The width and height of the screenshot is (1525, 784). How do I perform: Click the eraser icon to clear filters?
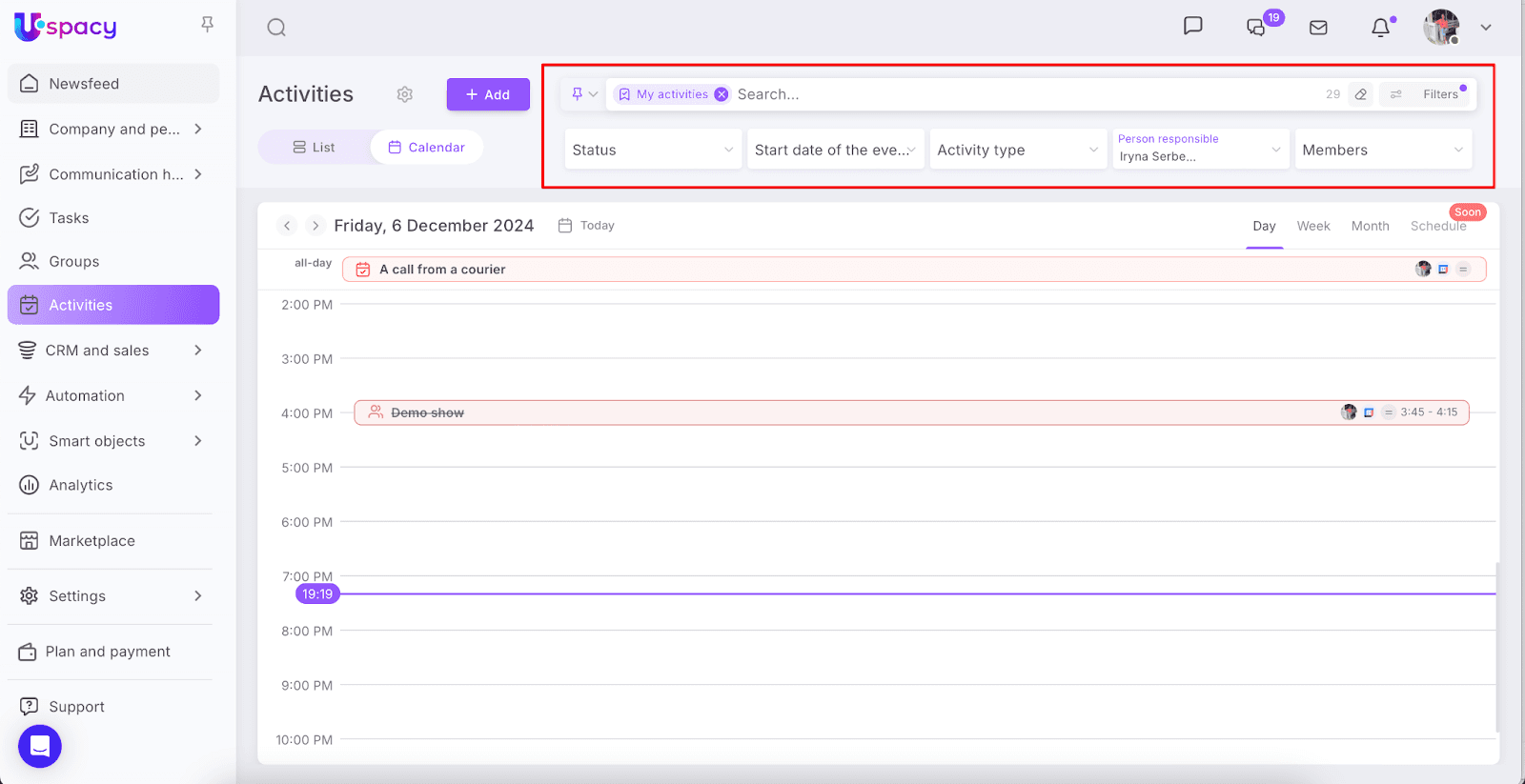[x=1361, y=94]
